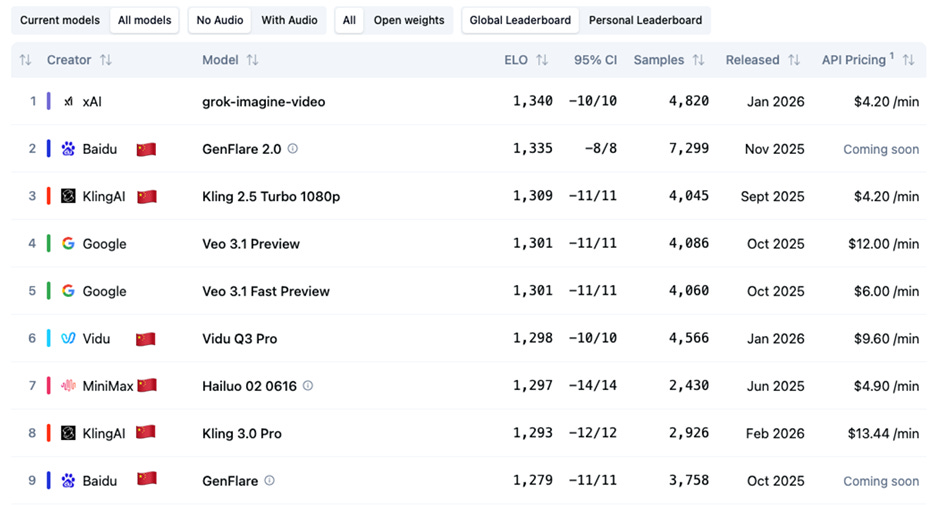This screenshot has height=505, width=937.
Task: Click the Model column header label
Action: [220, 60]
